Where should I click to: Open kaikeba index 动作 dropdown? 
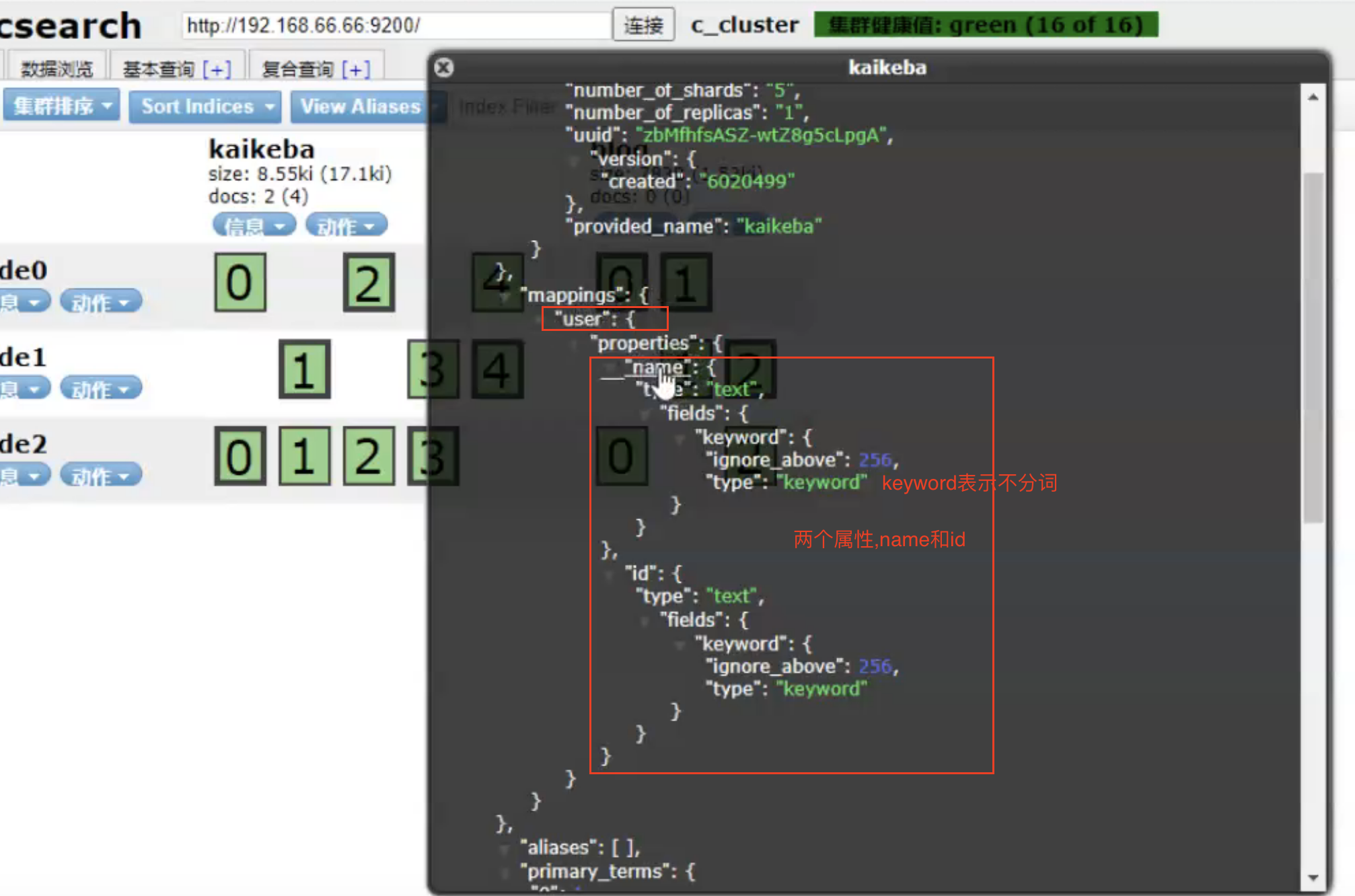coord(346,225)
